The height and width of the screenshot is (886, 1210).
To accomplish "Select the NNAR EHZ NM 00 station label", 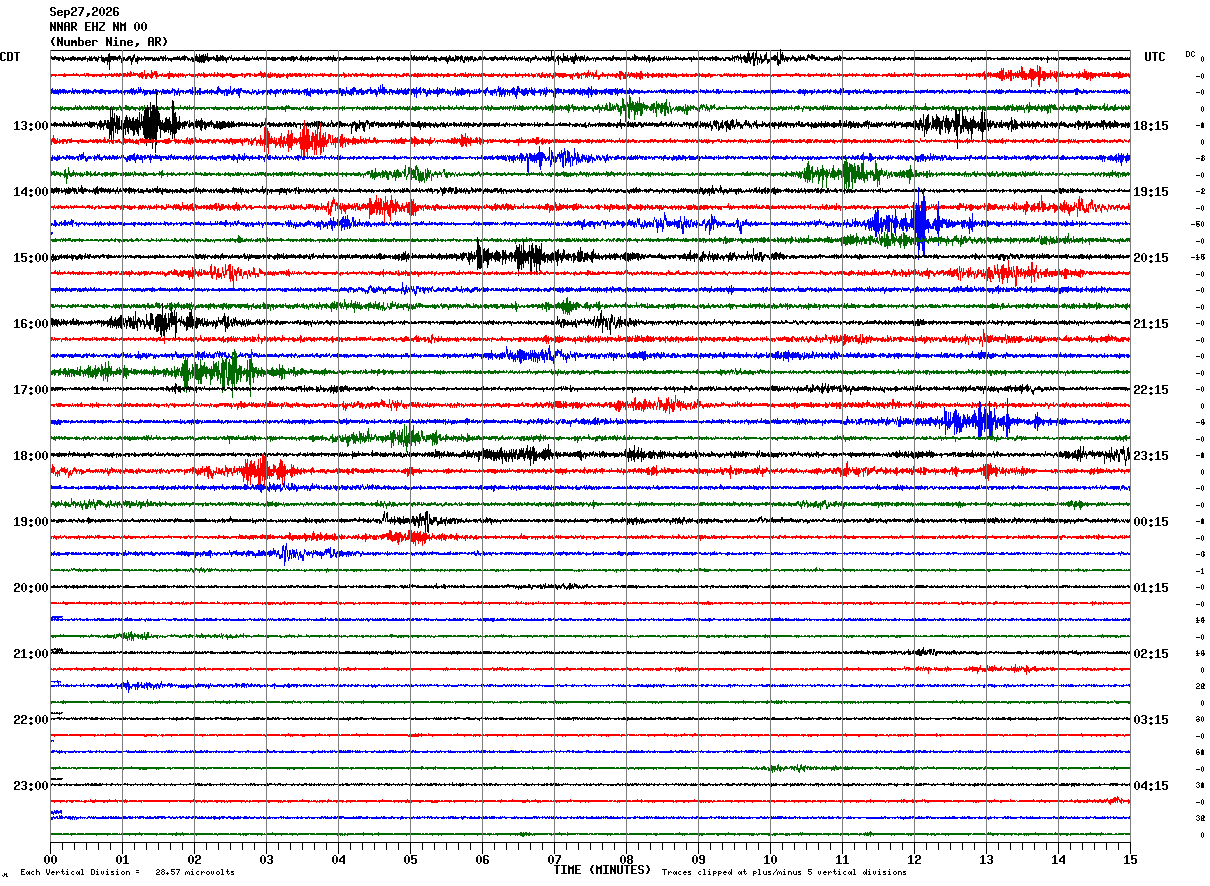I will [98, 27].
